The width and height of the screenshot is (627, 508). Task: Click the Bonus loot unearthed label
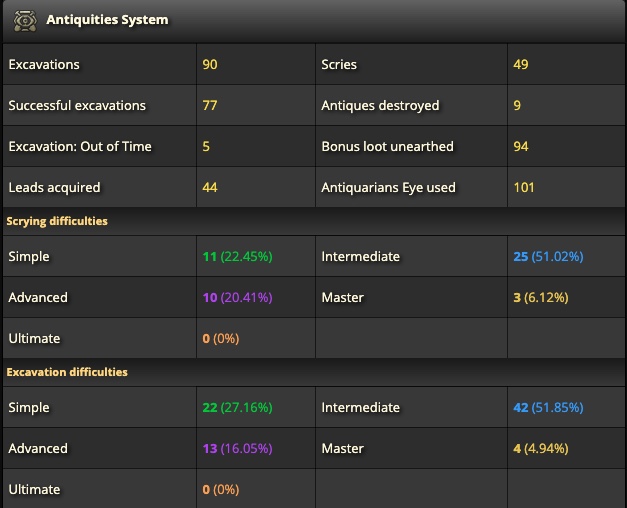(387, 146)
